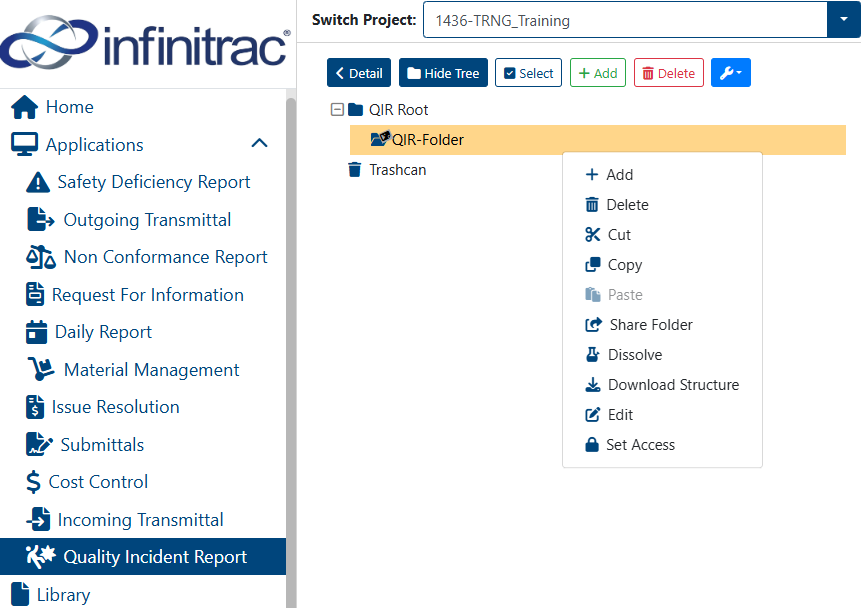Click the Safety Deficiency Report warning icon
The width and height of the screenshot is (861, 608).
click(x=38, y=182)
